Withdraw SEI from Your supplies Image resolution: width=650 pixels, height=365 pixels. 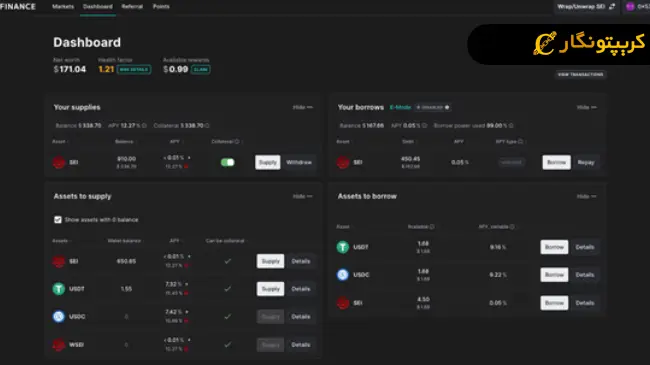point(299,162)
